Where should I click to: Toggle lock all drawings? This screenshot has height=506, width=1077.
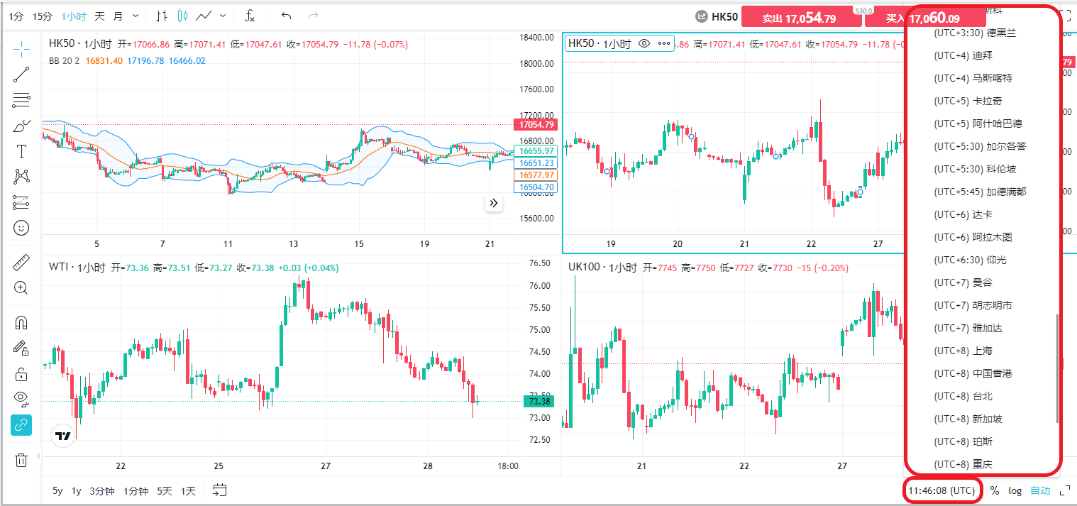21,373
